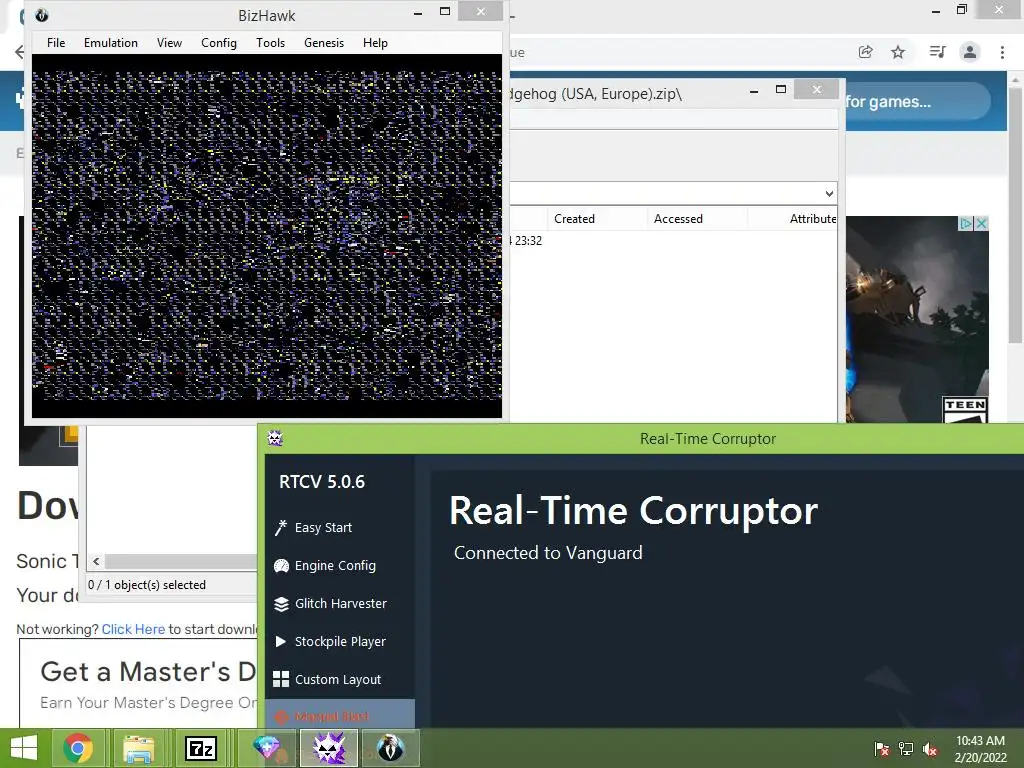Screen dimensions: 1024x768
Task: Open the View menu in BizHawk
Action: pos(169,42)
